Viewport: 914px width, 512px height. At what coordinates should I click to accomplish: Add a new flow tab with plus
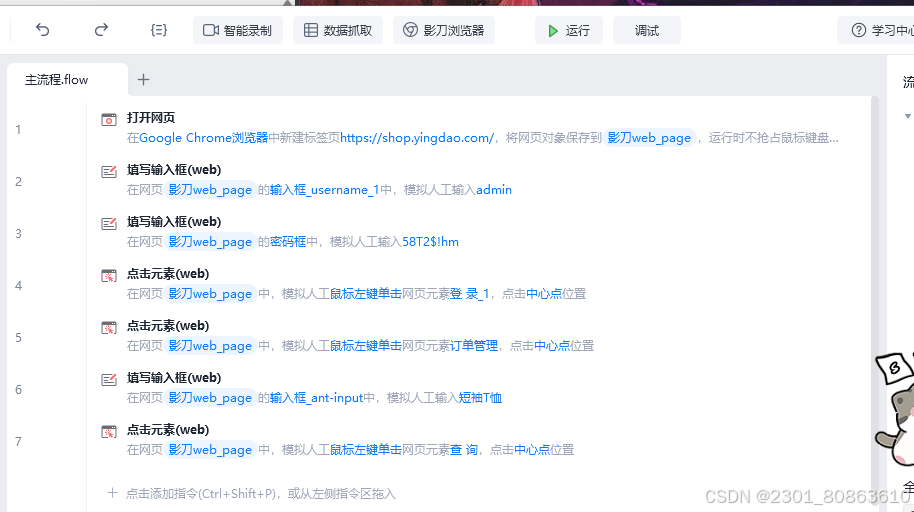click(x=143, y=79)
